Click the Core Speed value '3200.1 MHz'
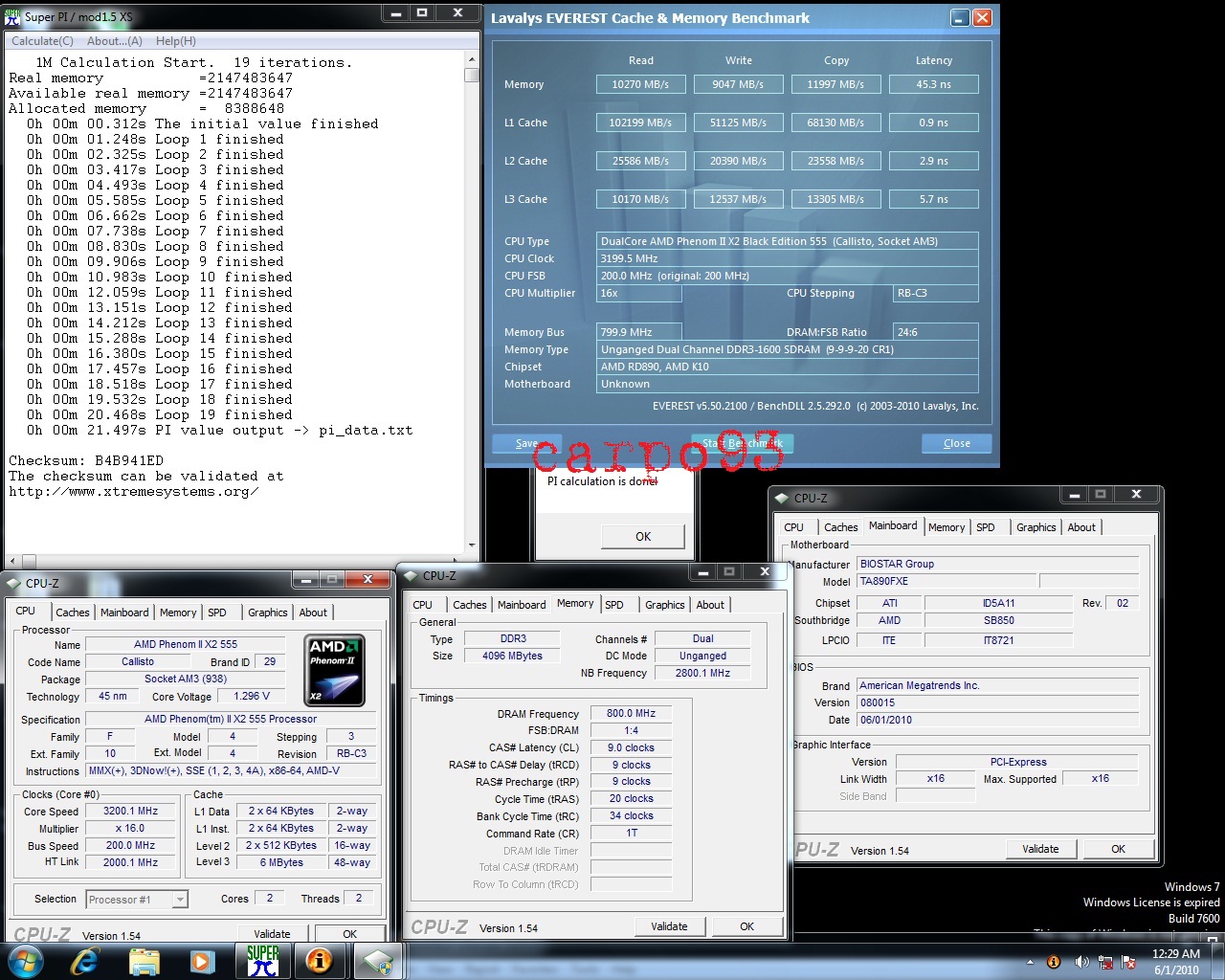This screenshot has height=980, width=1225. point(130,811)
